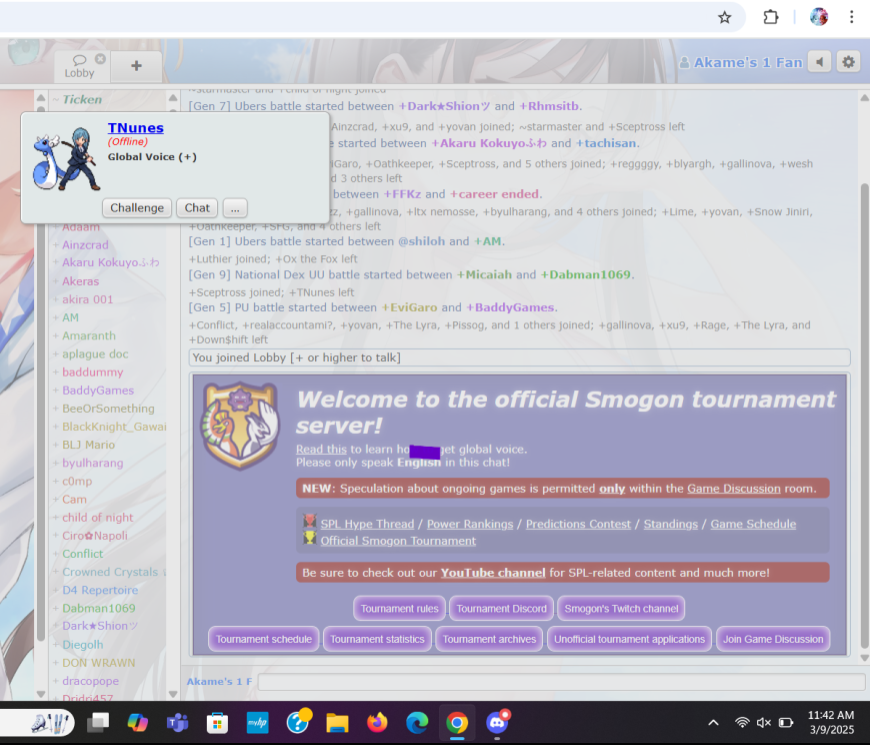Open Microsoft Store from the taskbar
Viewport: 870px width, 745px height.
[x=217, y=722]
